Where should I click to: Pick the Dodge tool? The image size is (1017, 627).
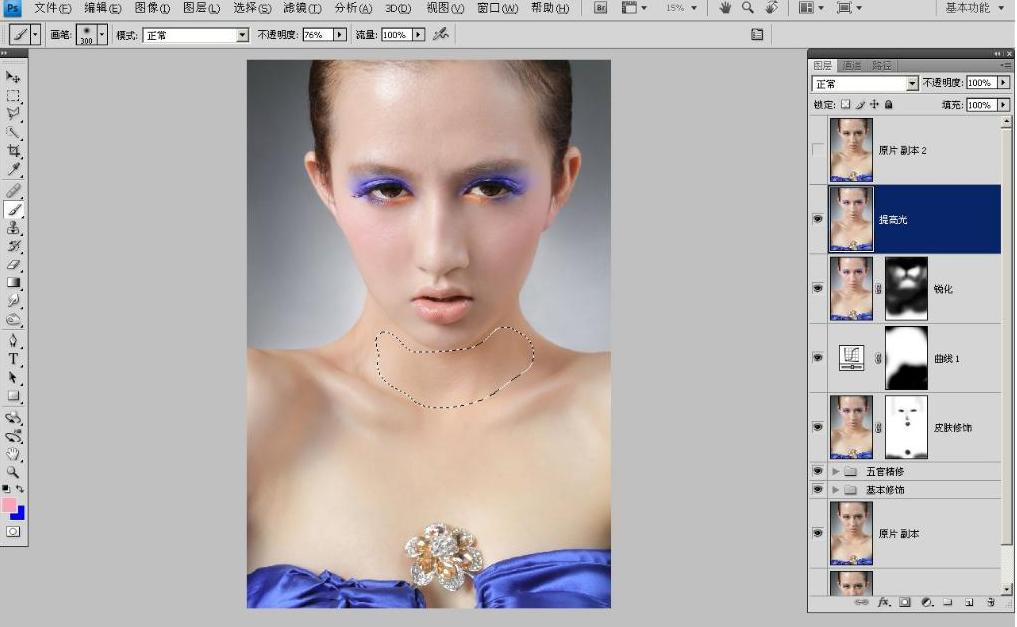pos(13,320)
